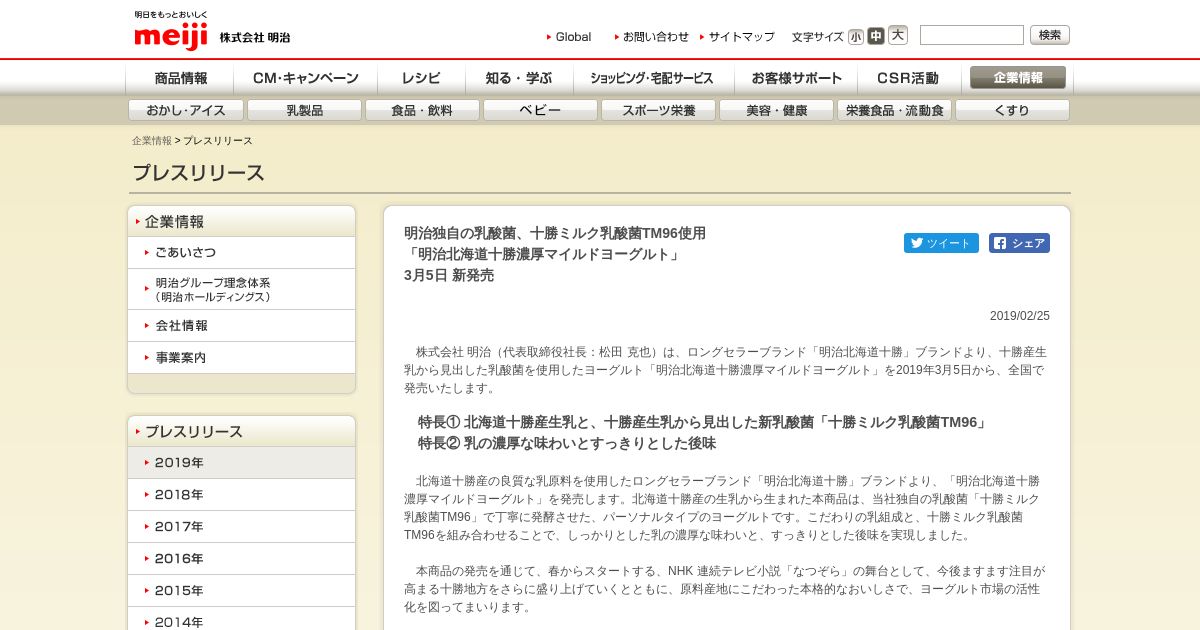Screen dimensions: 1200x630
Task: Select the 食品・飲料 category
Action: coord(422,110)
